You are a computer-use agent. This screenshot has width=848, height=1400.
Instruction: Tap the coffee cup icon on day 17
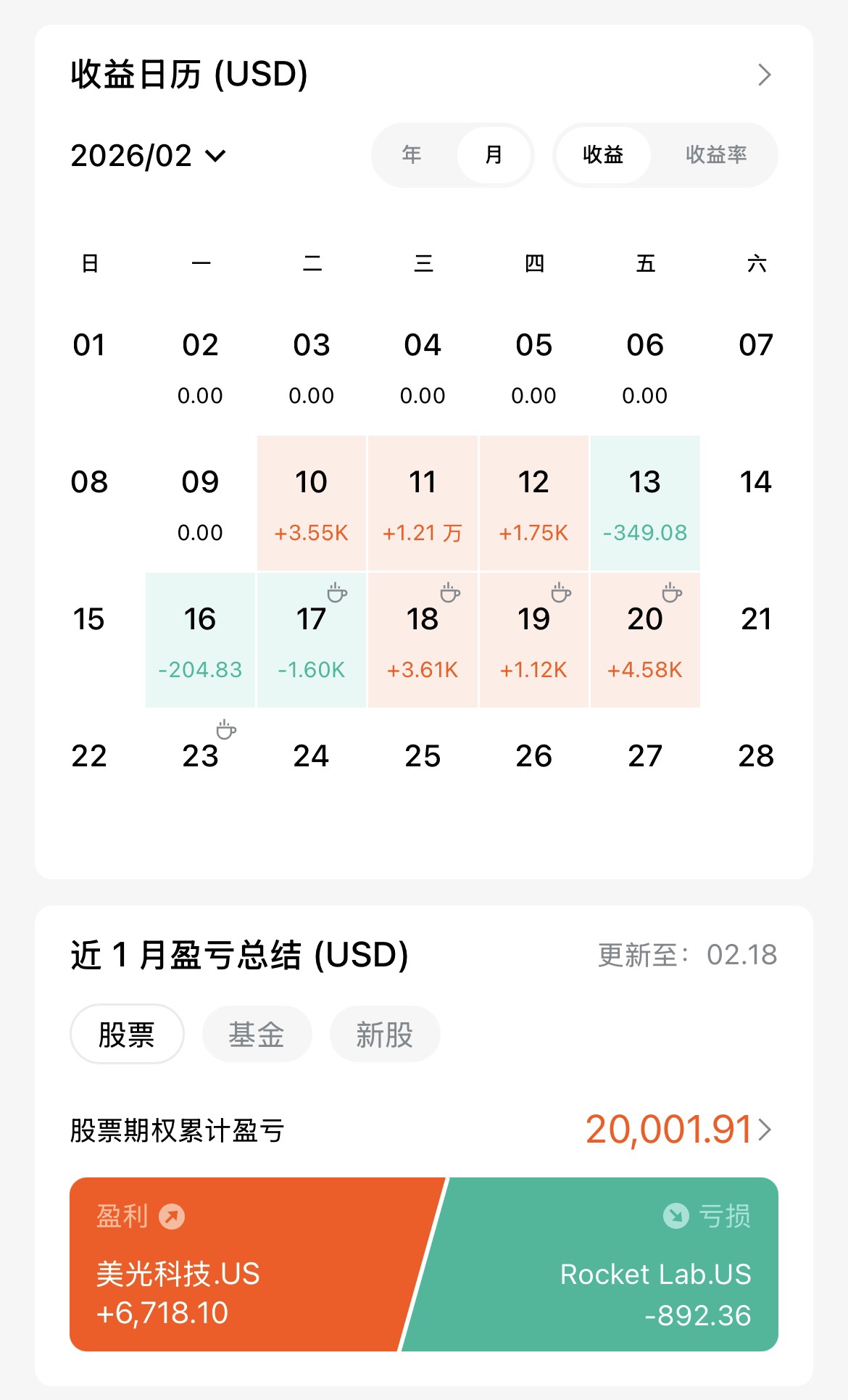(337, 592)
